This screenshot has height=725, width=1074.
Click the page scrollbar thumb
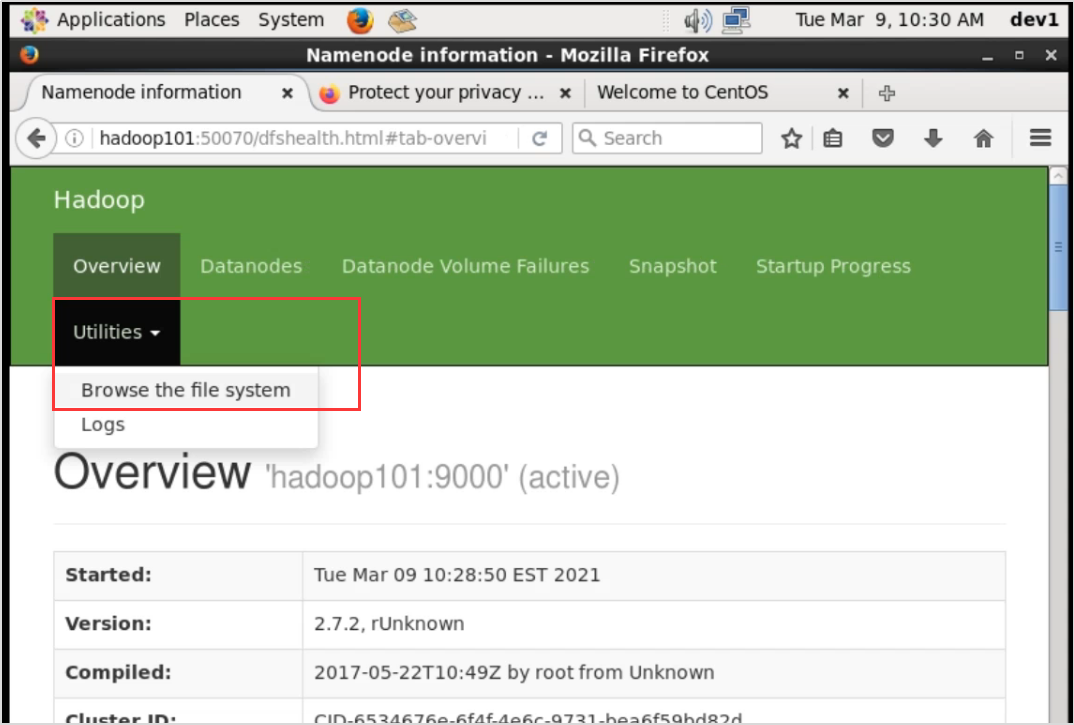click(1058, 248)
